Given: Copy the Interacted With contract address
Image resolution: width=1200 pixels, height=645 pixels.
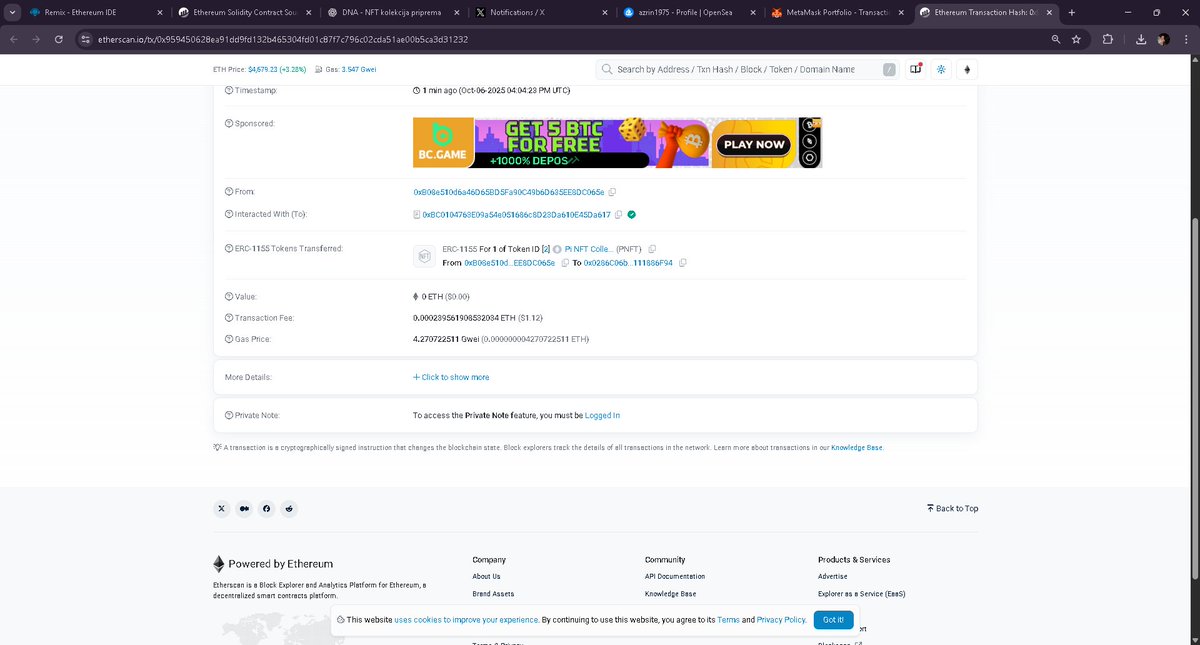Looking at the screenshot, I should (x=619, y=215).
